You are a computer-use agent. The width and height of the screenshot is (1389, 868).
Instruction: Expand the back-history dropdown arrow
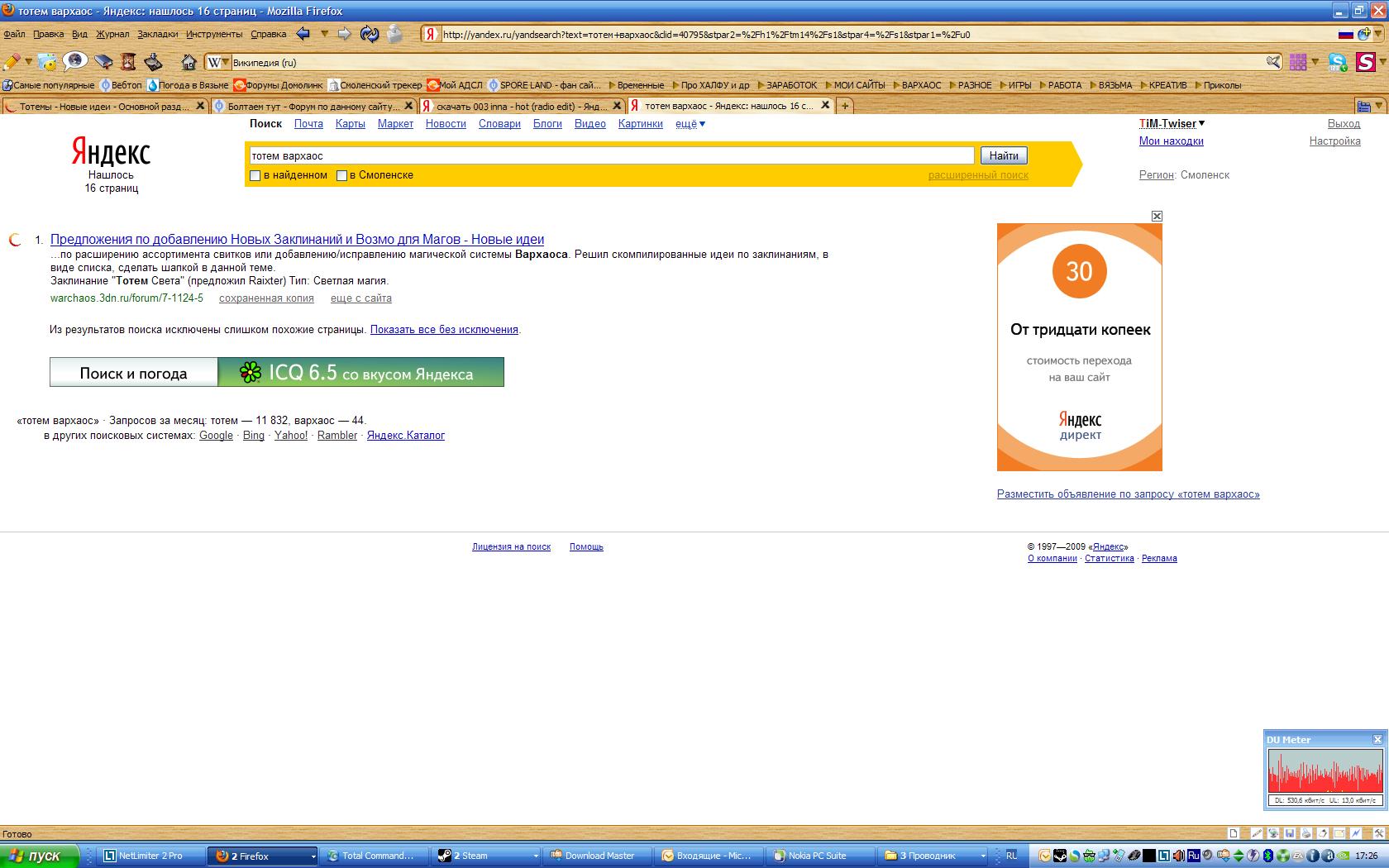pyautogui.click(x=324, y=34)
